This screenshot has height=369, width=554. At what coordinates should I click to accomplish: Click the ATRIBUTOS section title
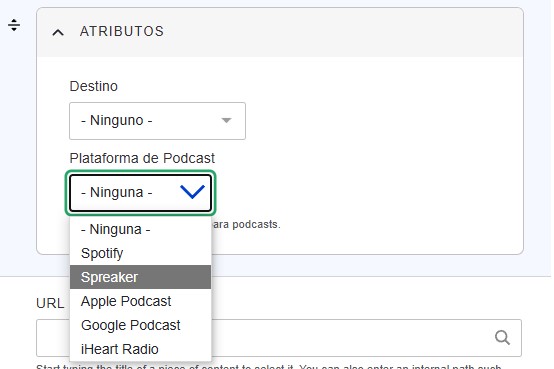[x=122, y=31]
